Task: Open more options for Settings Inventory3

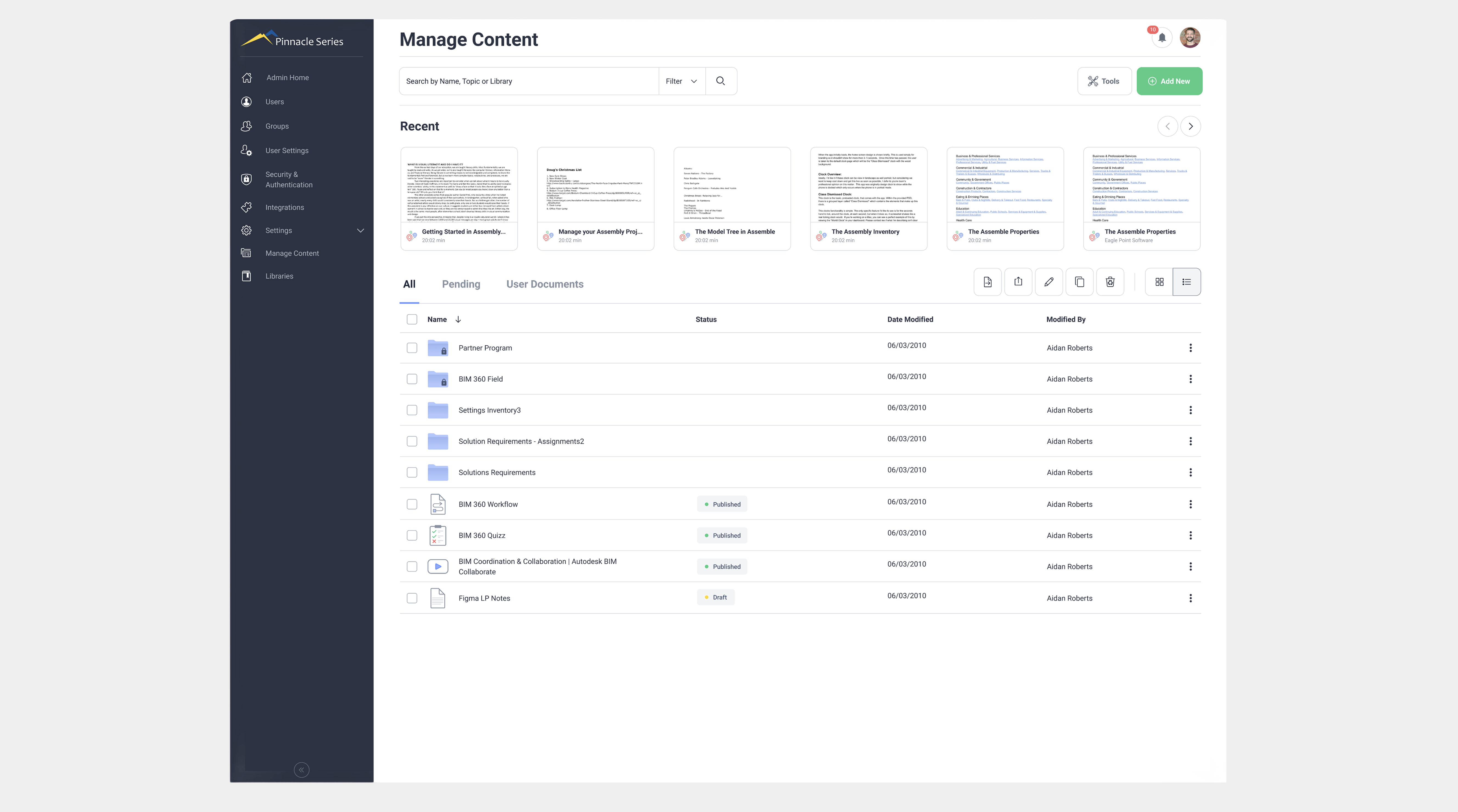Action: click(x=1190, y=410)
